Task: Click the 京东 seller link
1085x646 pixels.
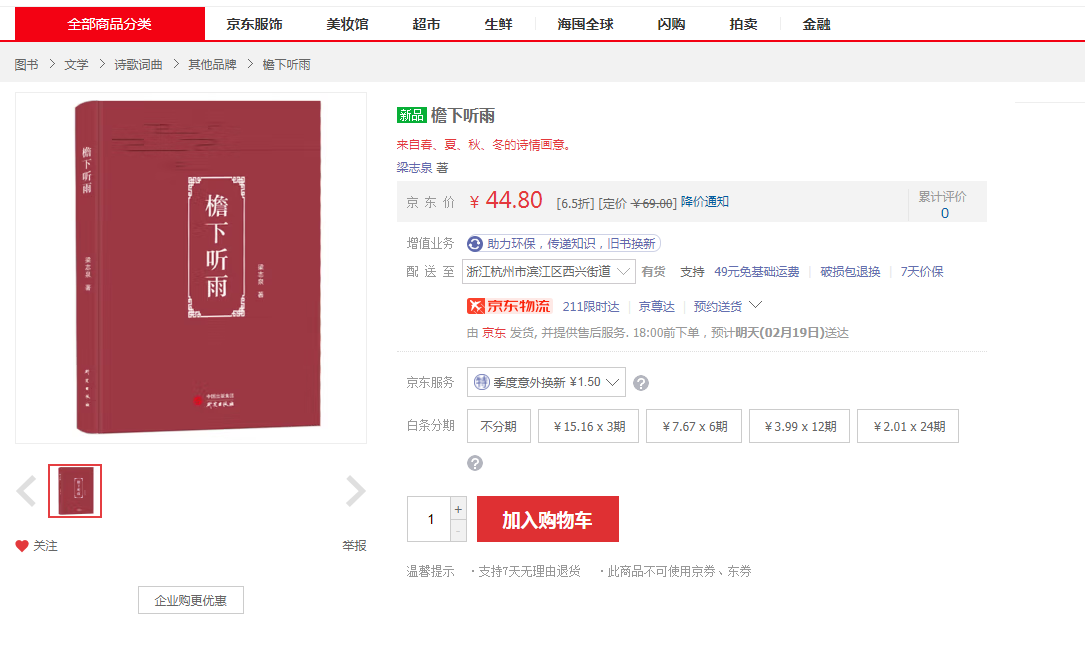Action: pos(494,333)
